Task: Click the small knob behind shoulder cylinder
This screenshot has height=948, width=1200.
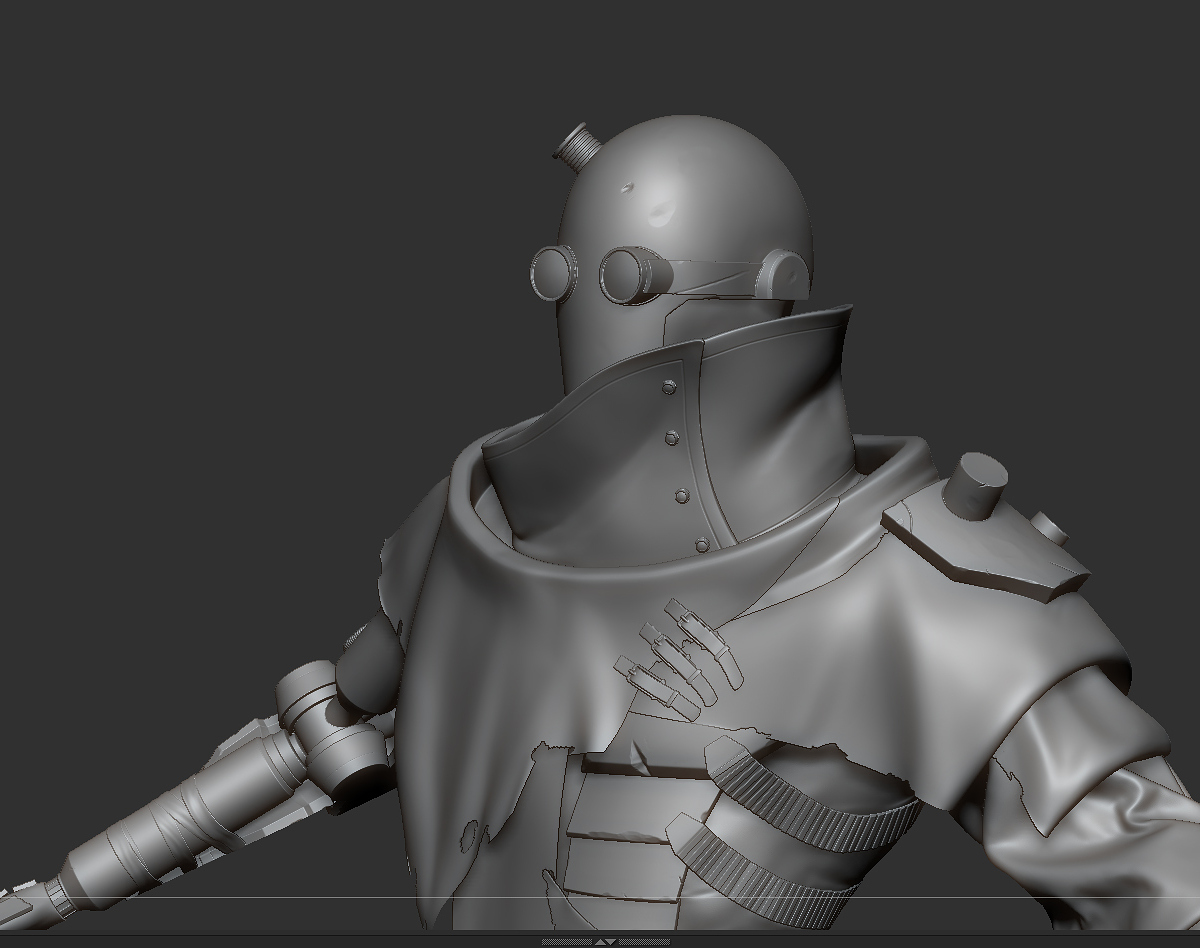Action: click(1048, 528)
